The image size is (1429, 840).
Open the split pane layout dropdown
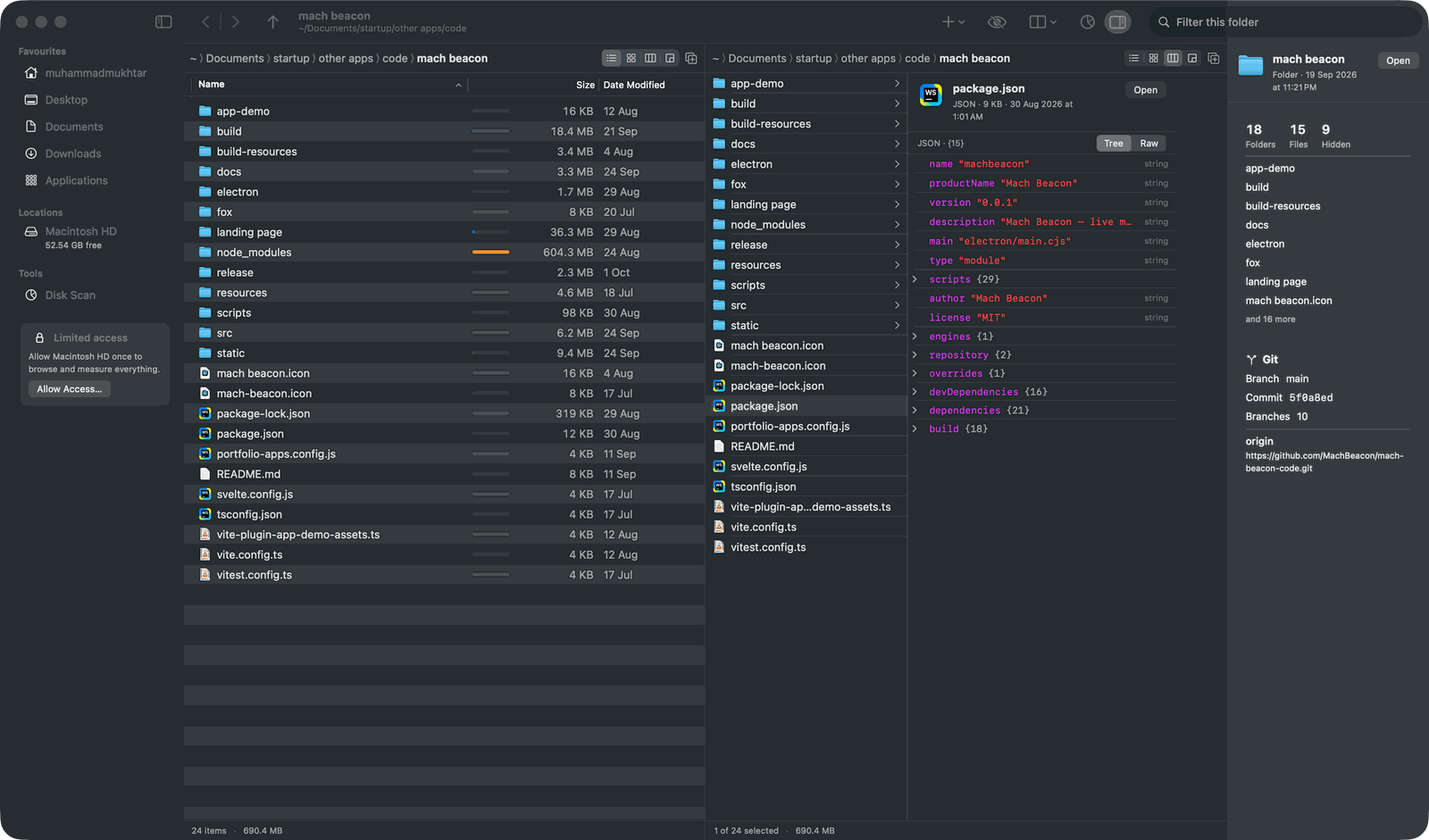(x=1041, y=21)
